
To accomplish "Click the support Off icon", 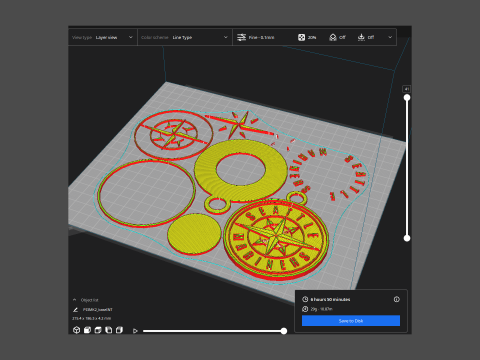I will 332,37.
